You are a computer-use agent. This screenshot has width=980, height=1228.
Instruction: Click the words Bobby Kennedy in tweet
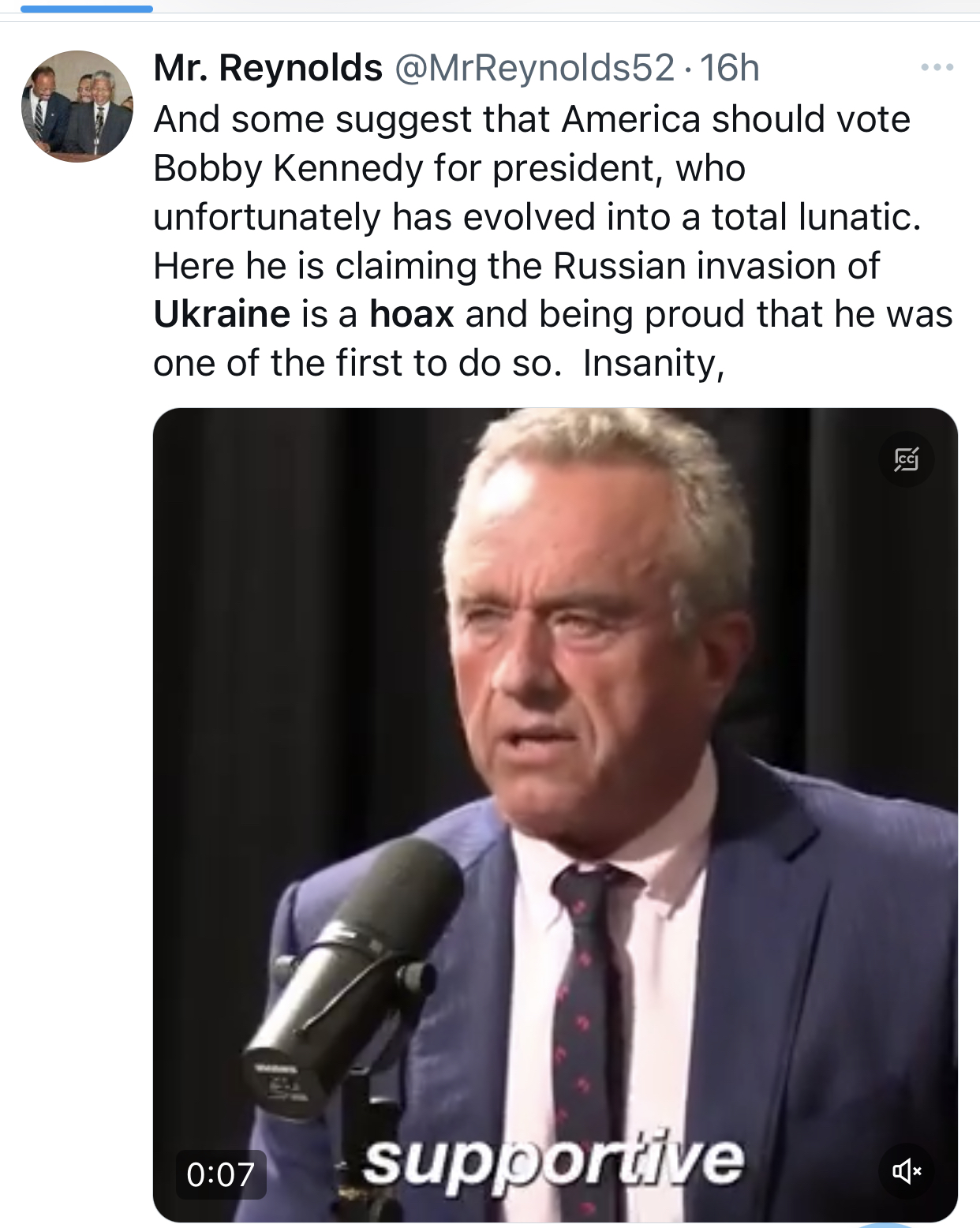[x=288, y=168]
